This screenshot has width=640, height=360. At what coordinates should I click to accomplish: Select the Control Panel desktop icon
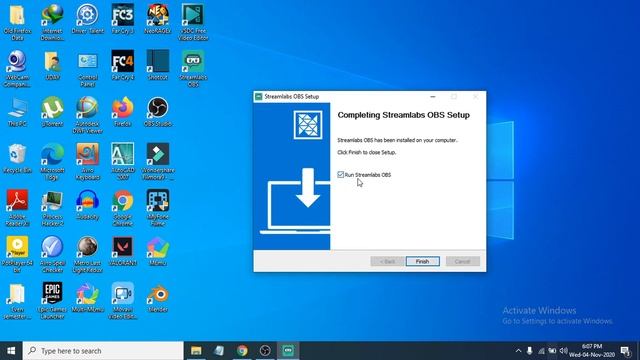point(87,68)
